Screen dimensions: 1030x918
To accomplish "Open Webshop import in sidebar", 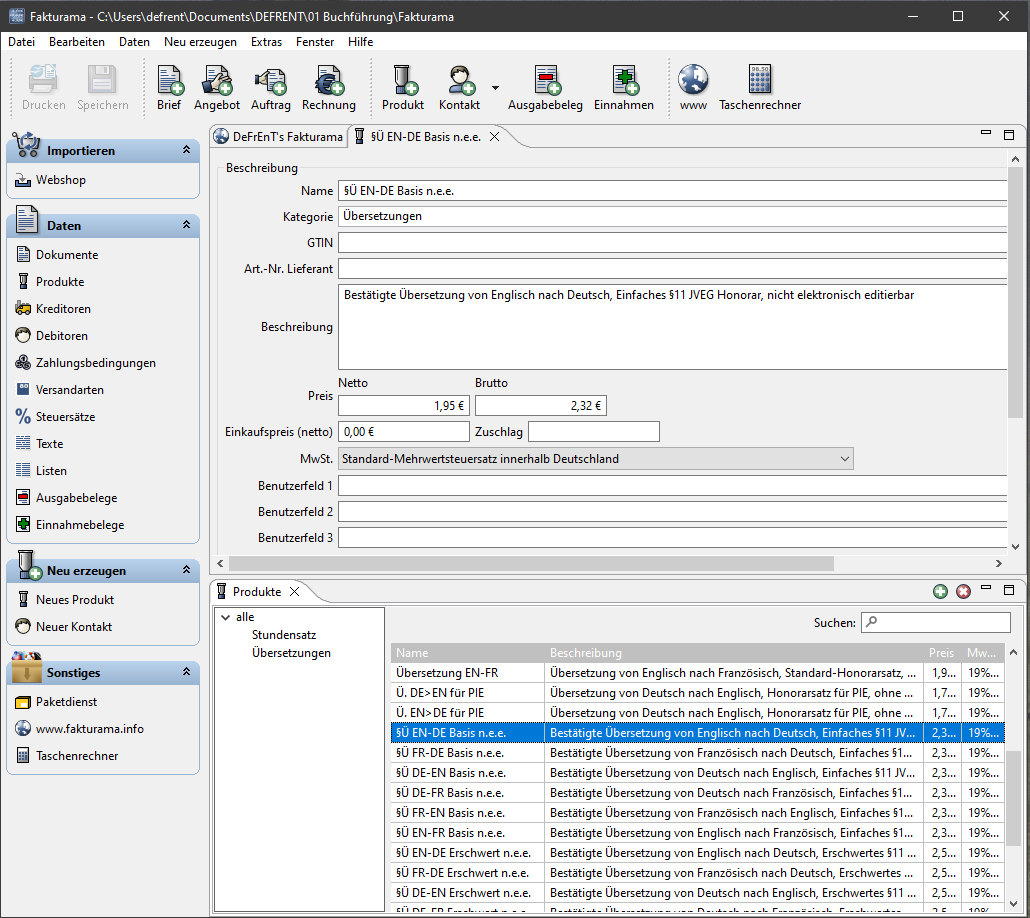I will click(x=51, y=180).
